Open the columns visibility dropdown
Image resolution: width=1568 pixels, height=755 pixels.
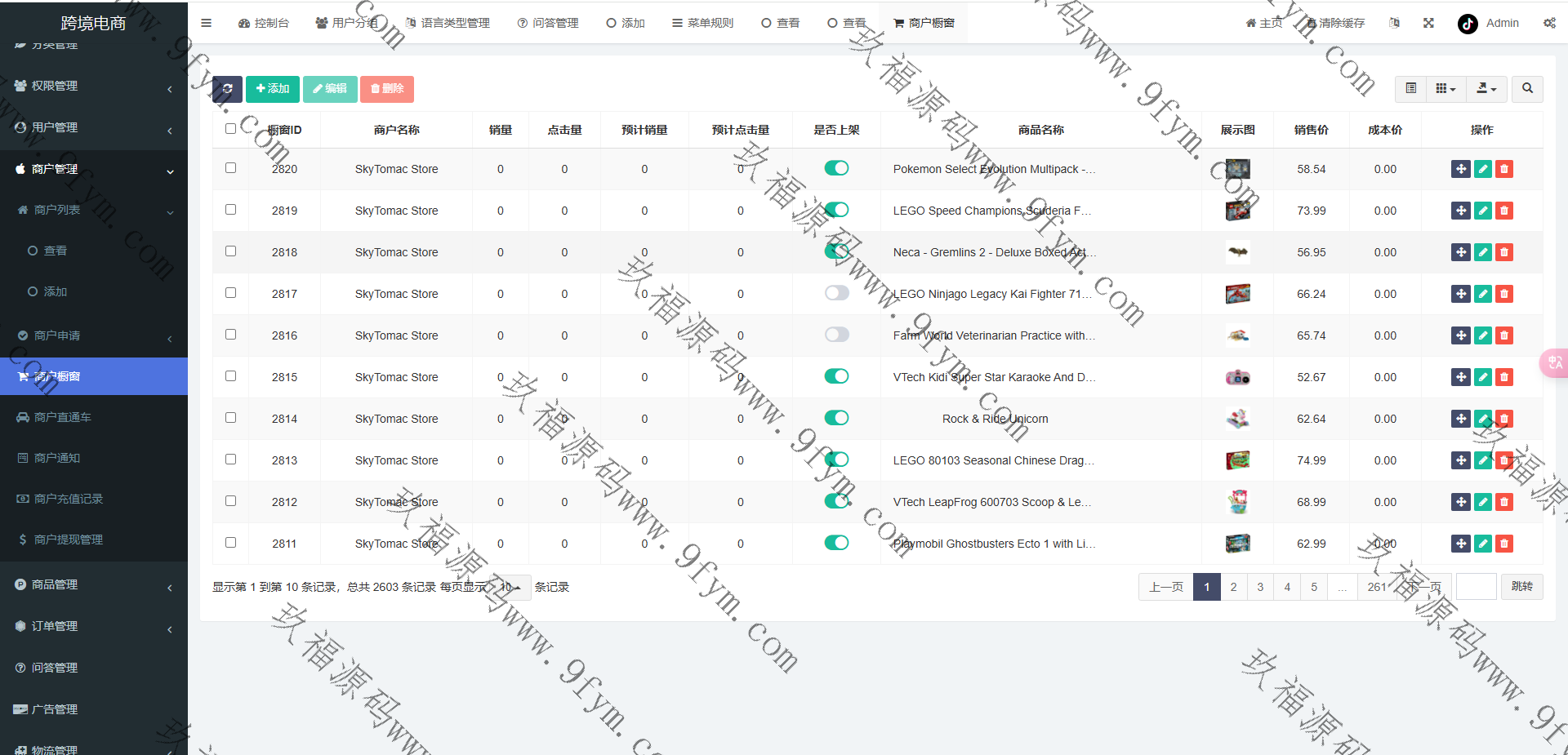point(1445,89)
